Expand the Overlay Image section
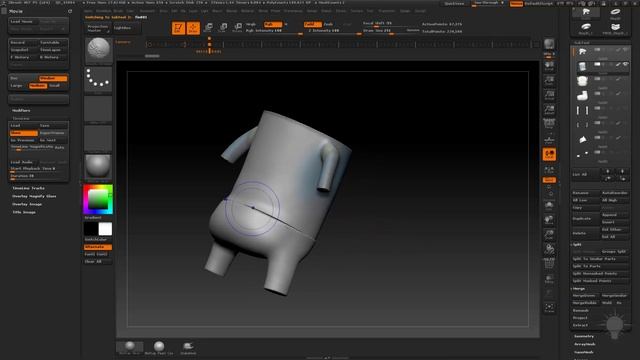The height and width of the screenshot is (360, 640). pos(27,204)
